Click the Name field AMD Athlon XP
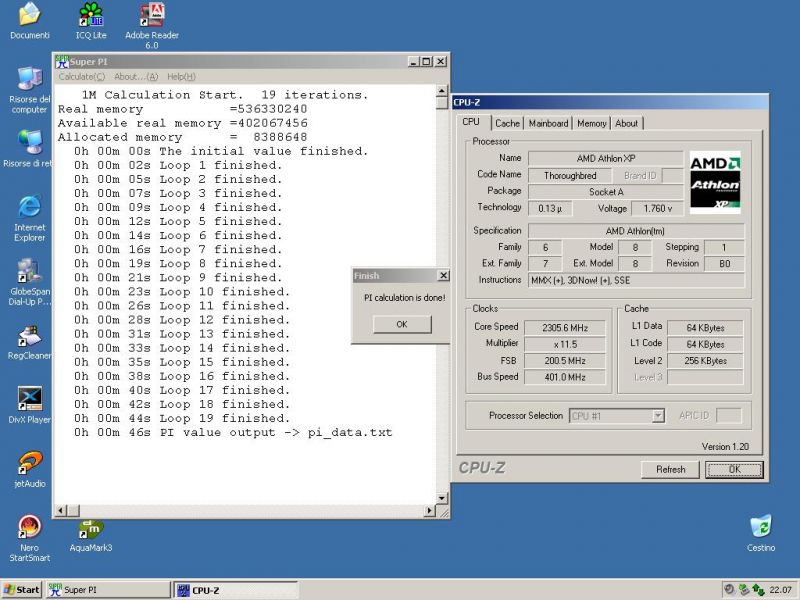800x600 pixels. 606,159
